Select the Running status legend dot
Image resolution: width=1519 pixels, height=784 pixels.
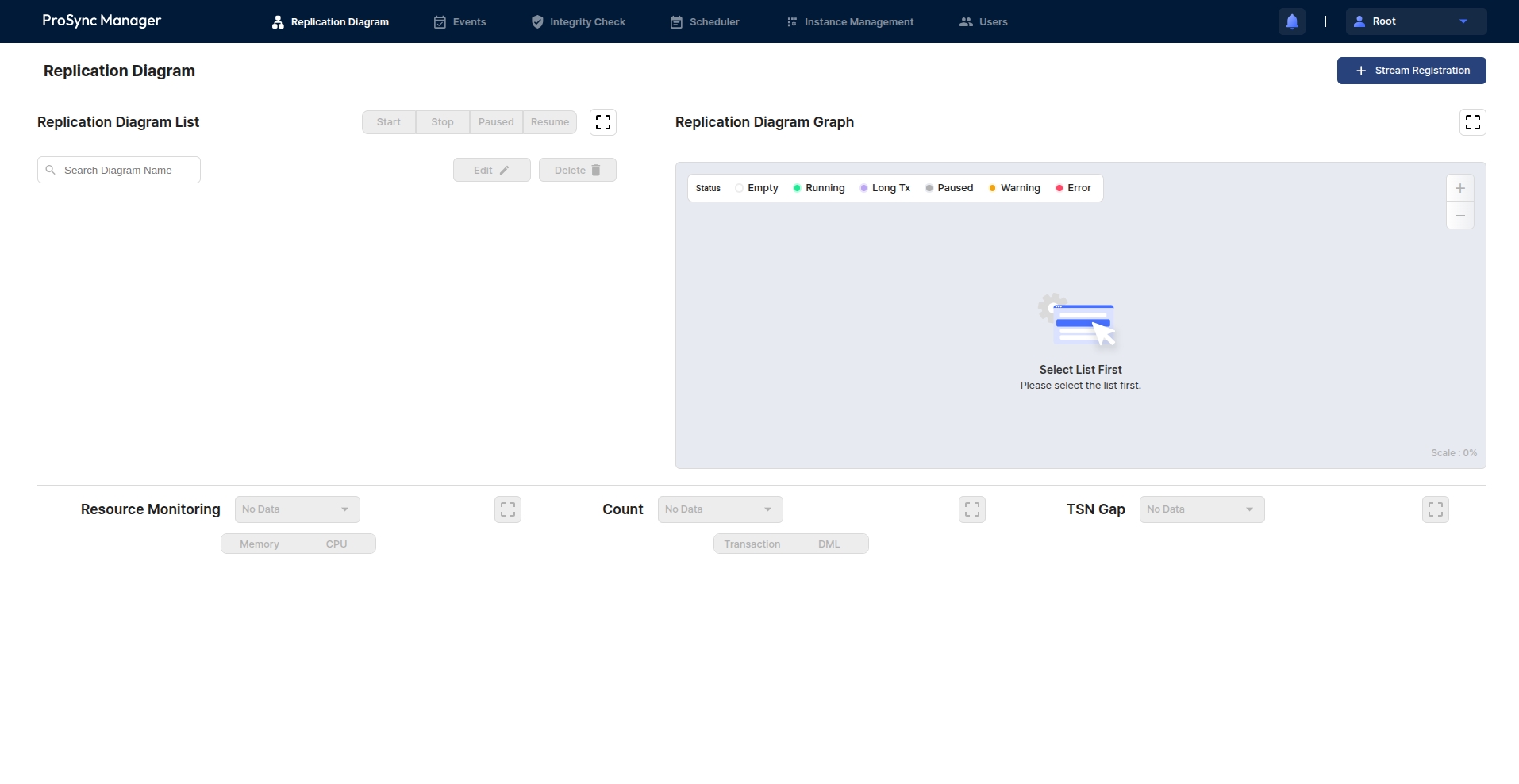(797, 188)
